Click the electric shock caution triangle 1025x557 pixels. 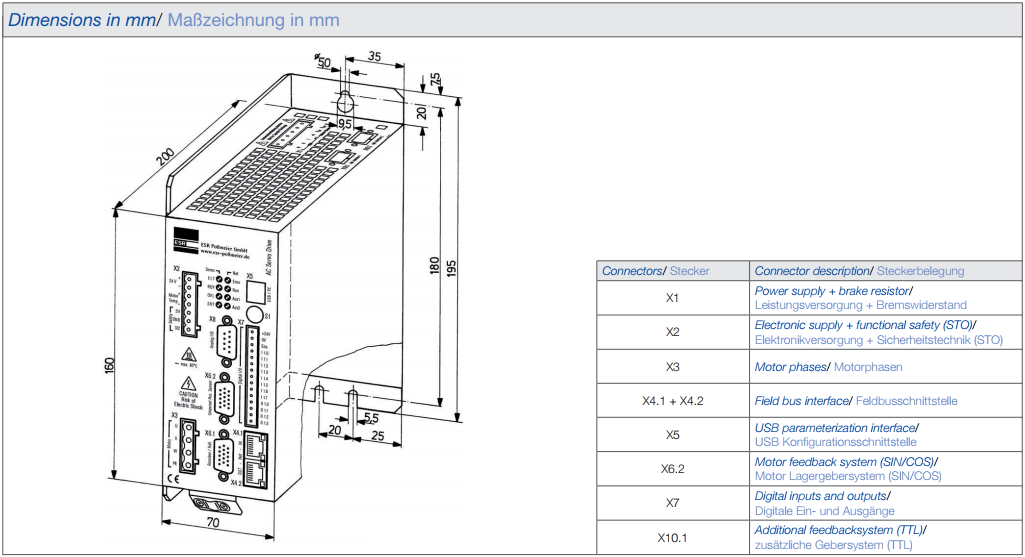188,384
